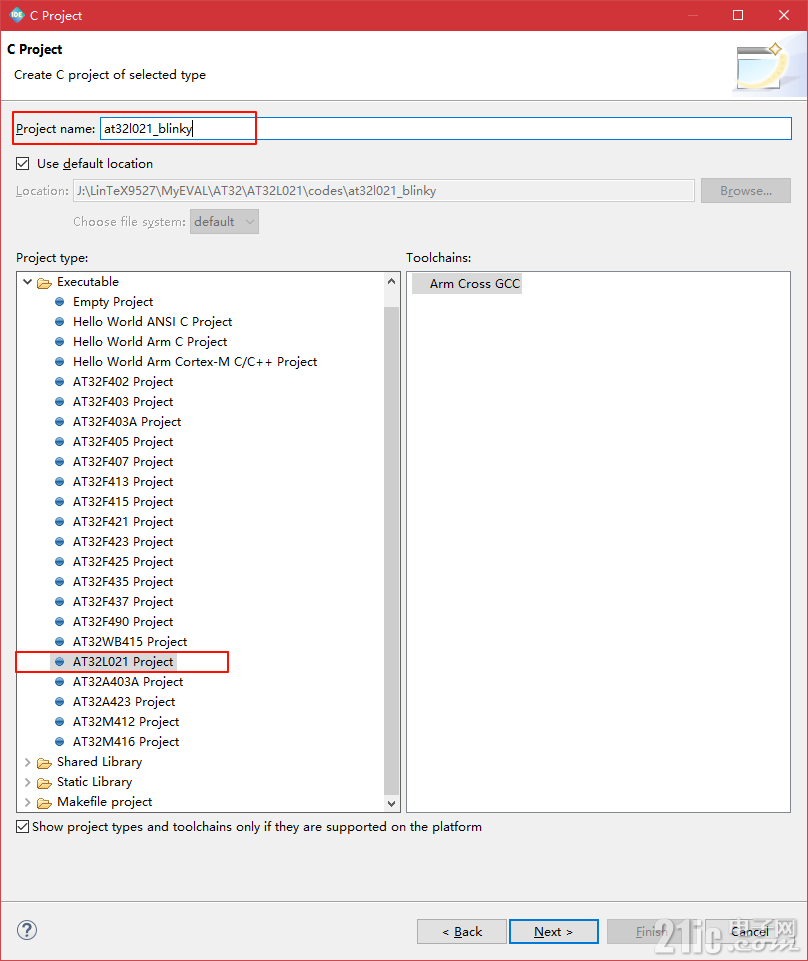Close the C Project dialog window
This screenshot has width=808, height=961.
(x=783, y=15)
